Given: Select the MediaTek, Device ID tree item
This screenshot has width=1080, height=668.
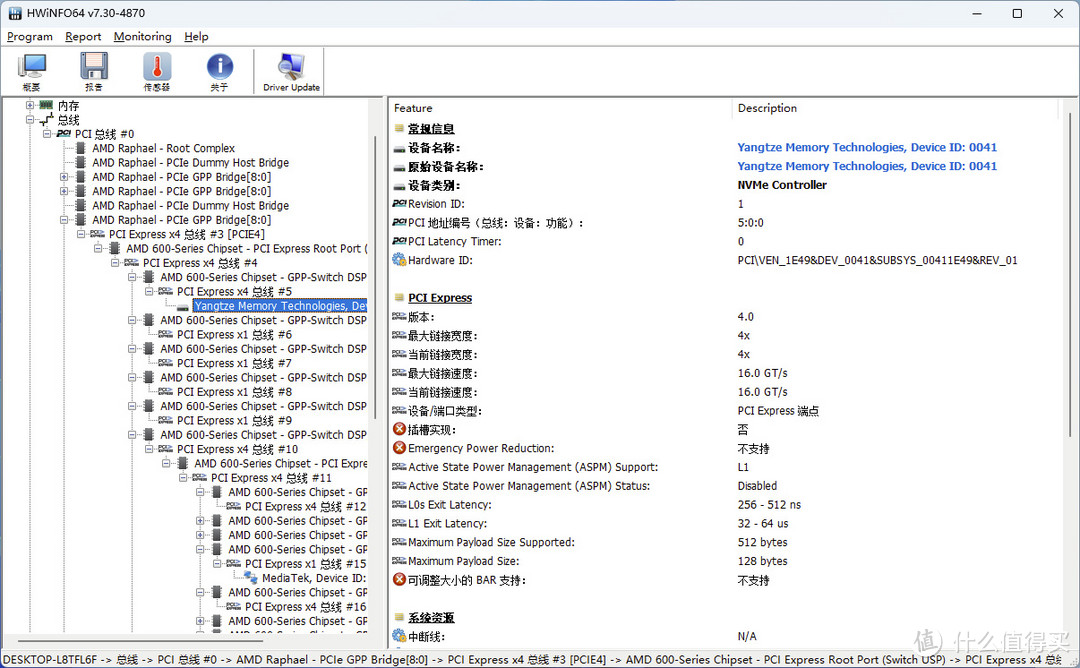Looking at the screenshot, I should [314, 578].
